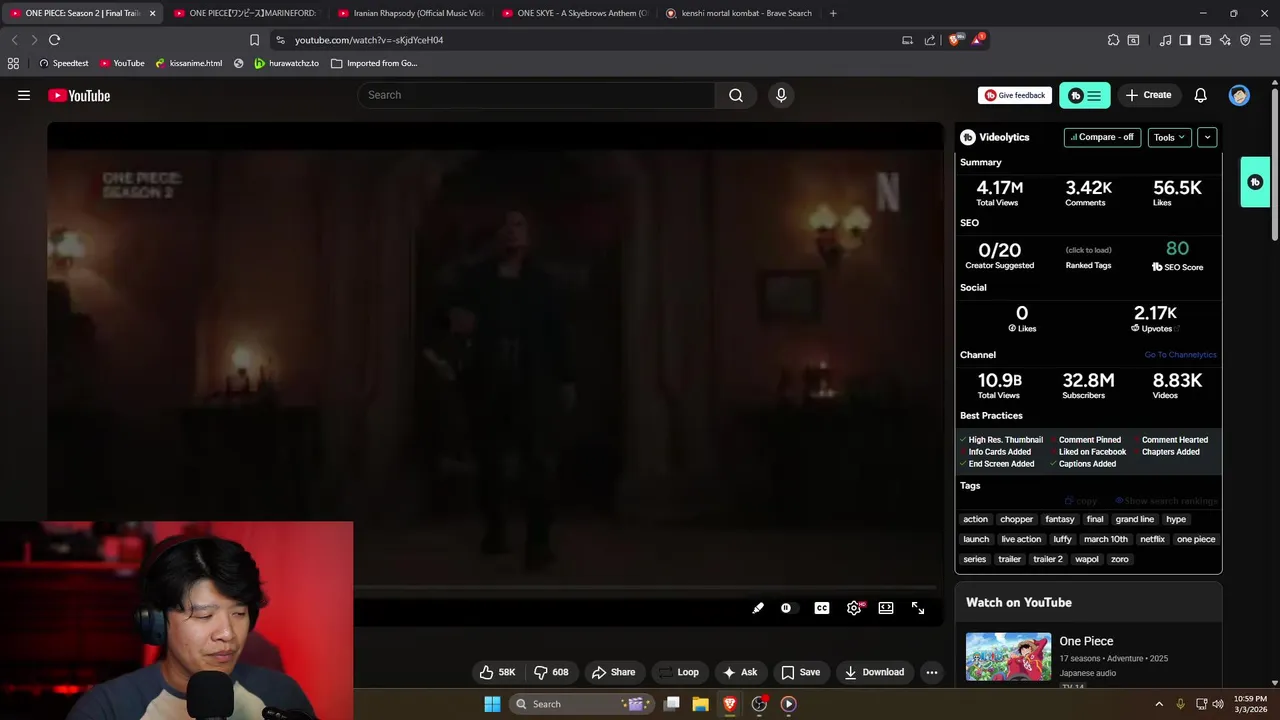Reload the page in Brave
1280x720 pixels.
pos(54,40)
